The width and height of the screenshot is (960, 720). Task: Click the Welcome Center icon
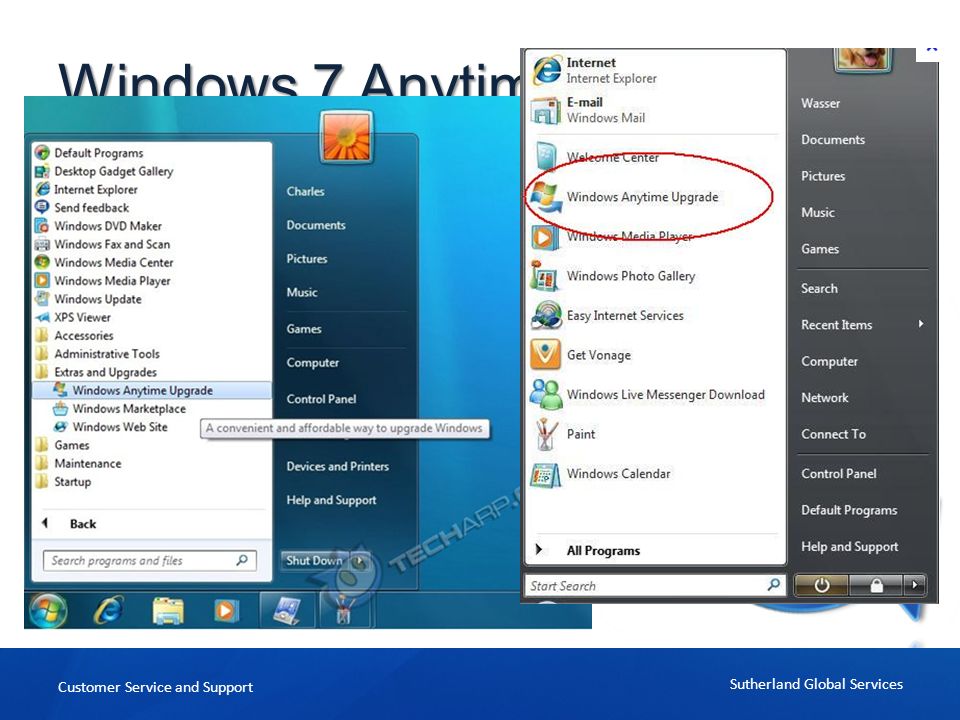click(x=546, y=156)
